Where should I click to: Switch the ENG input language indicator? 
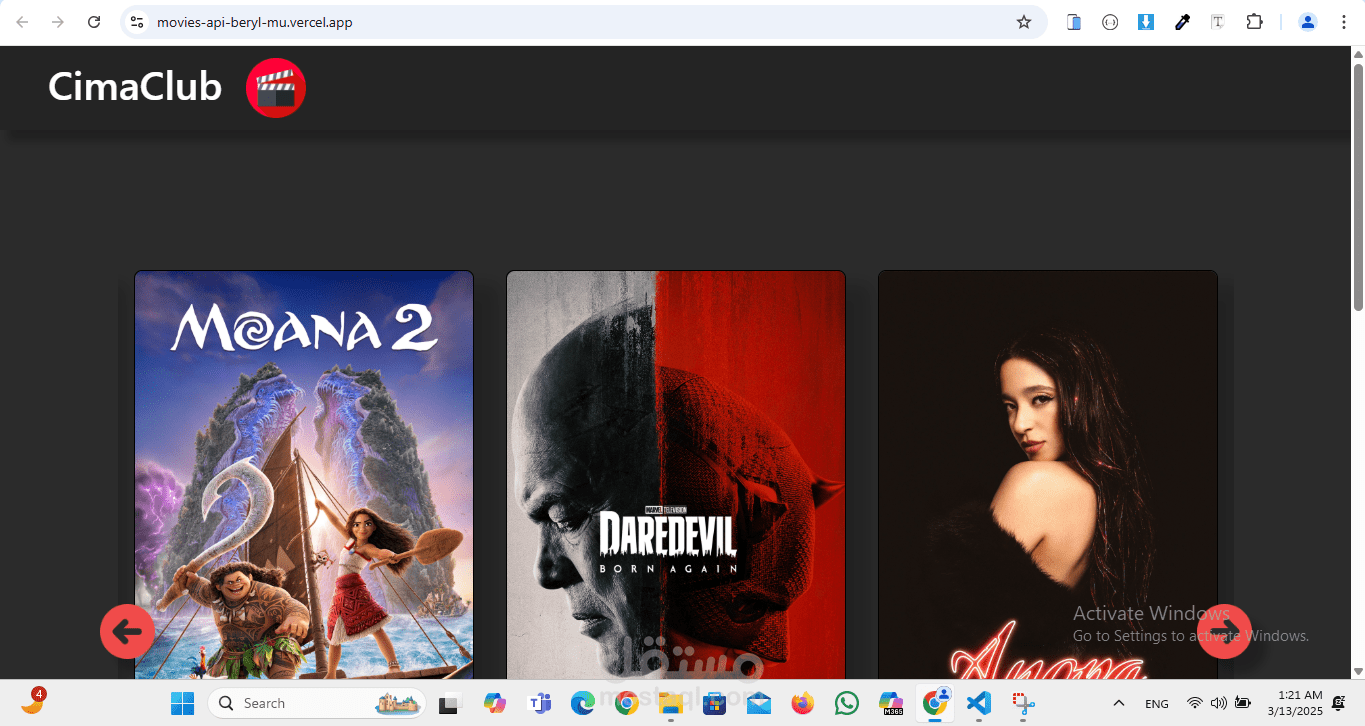1157,704
